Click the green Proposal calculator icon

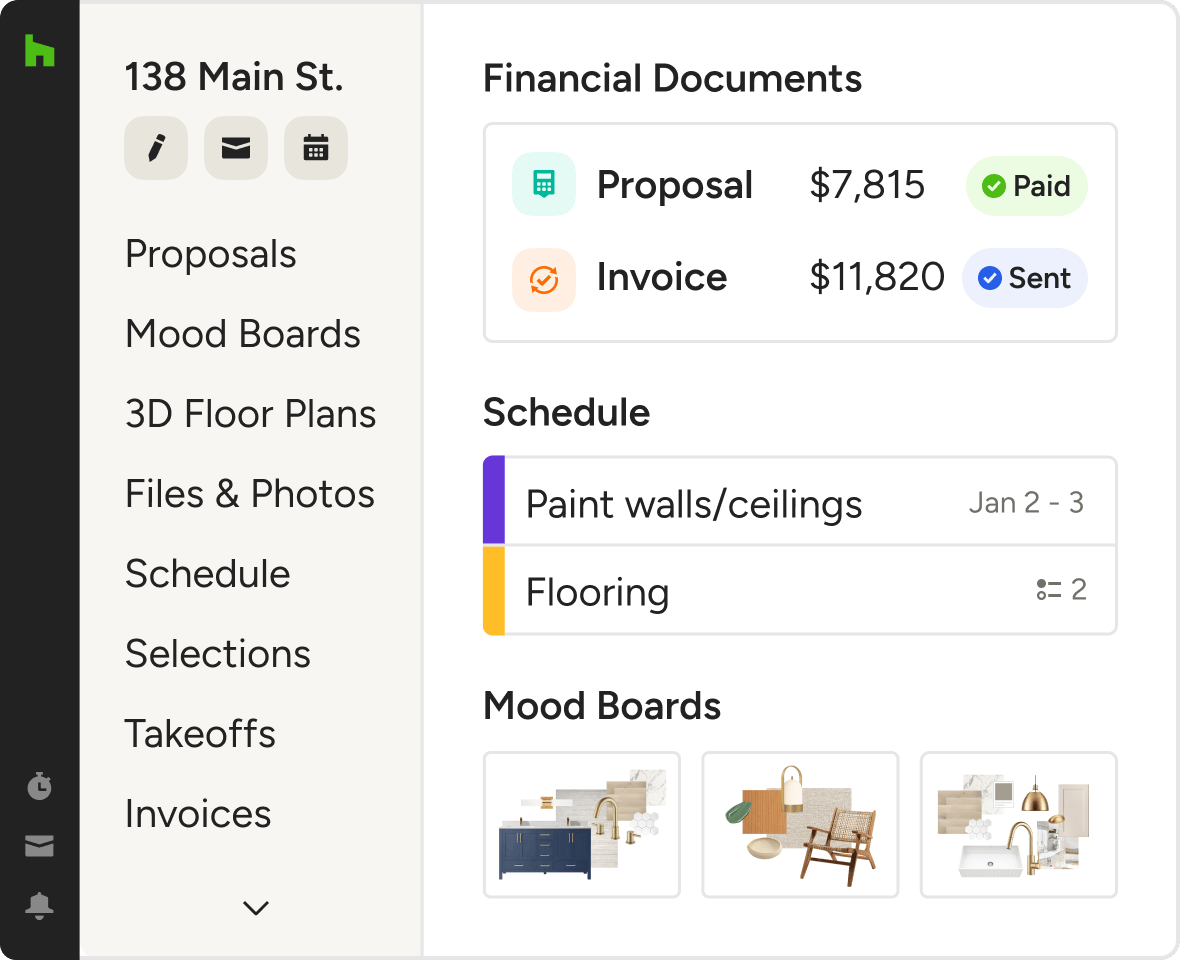tap(544, 185)
